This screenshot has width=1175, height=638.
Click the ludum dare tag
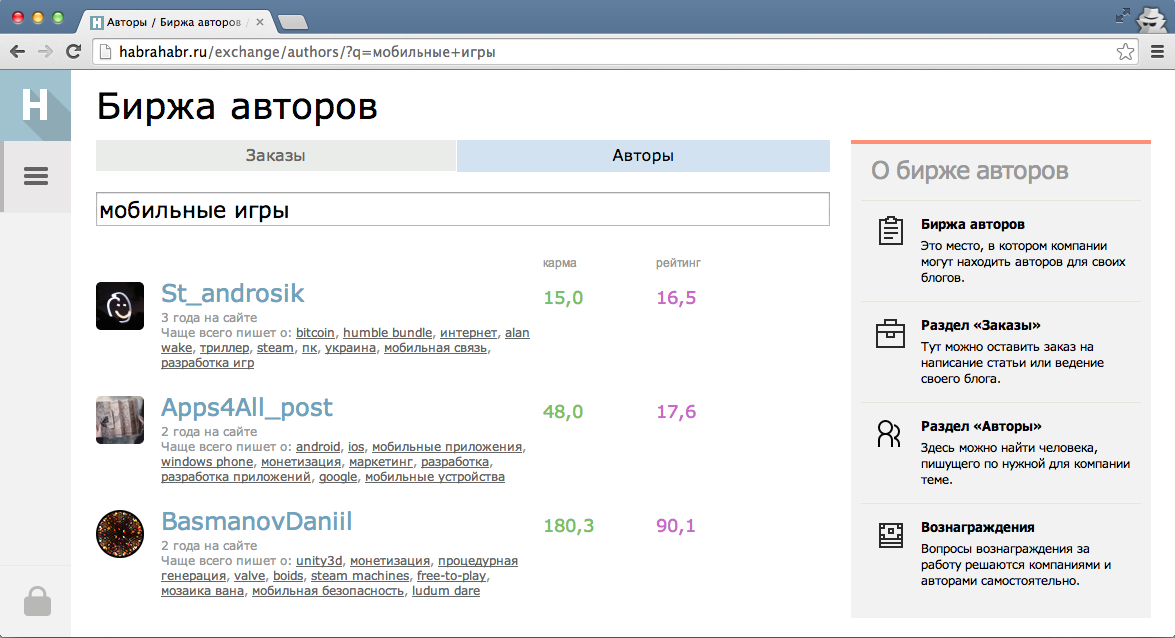(446, 591)
